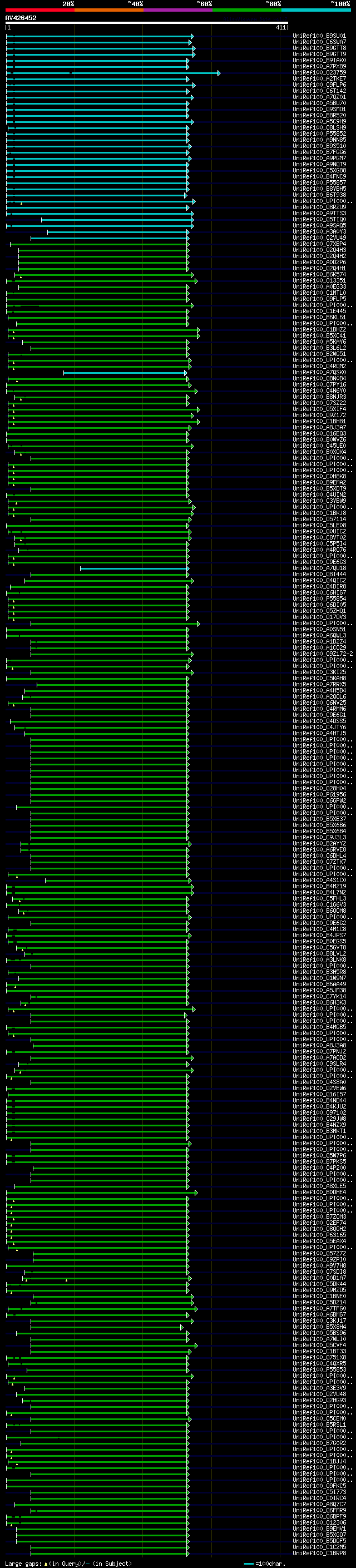Click the long cyan alignment bar for O23759

(x=113, y=73)
